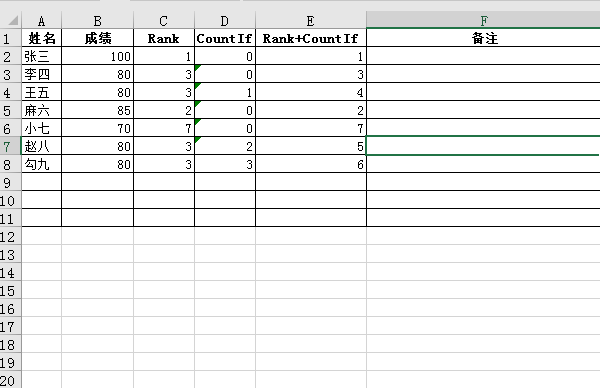Image resolution: width=600 pixels, height=388 pixels.
Task: Select the score cell with 100
Action: [x=98, y=56]
